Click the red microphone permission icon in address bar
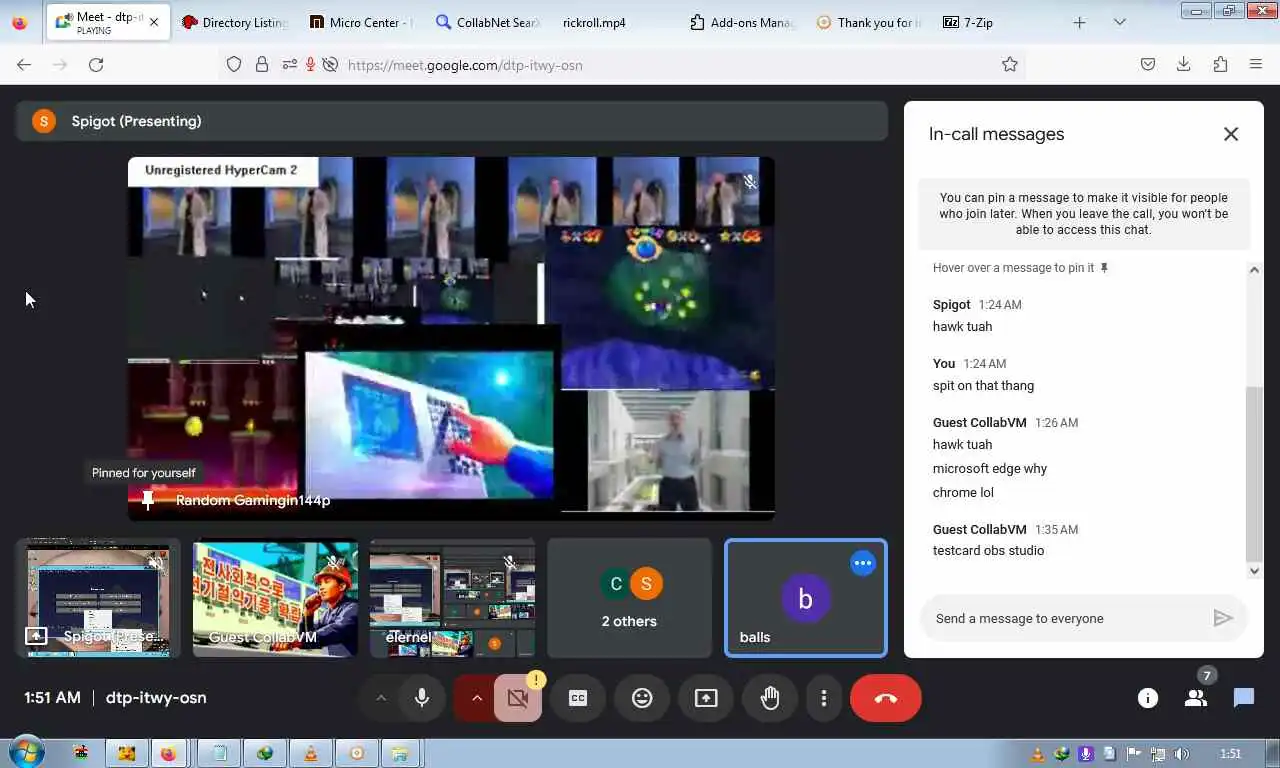1280x768 pixels. coord(311,64)
